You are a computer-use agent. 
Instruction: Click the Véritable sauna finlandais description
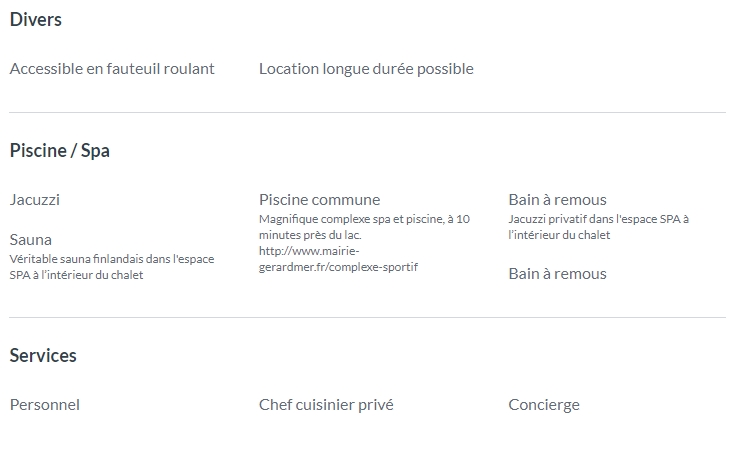pyautogui.click(x=112, y=267)
